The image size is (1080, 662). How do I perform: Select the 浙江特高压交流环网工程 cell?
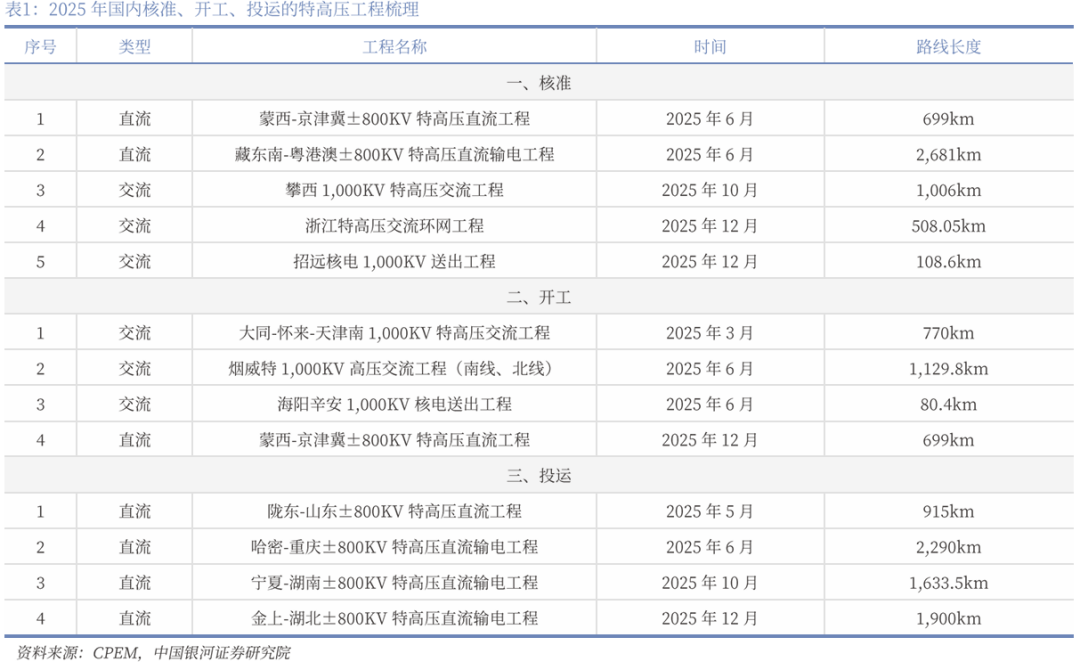(x=394, y=226)
